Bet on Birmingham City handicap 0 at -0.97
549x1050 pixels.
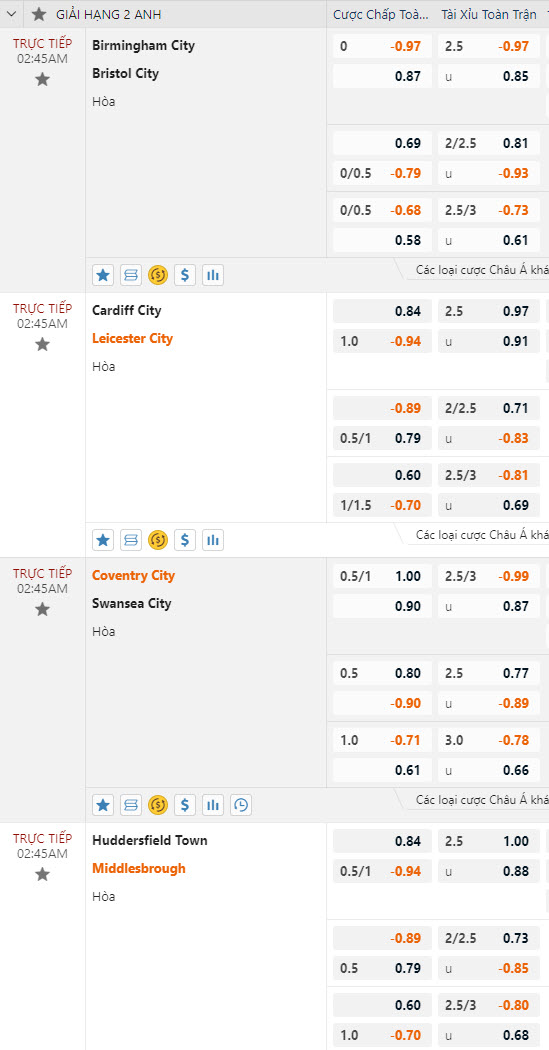pyautogui.click(x=382, y=46)
